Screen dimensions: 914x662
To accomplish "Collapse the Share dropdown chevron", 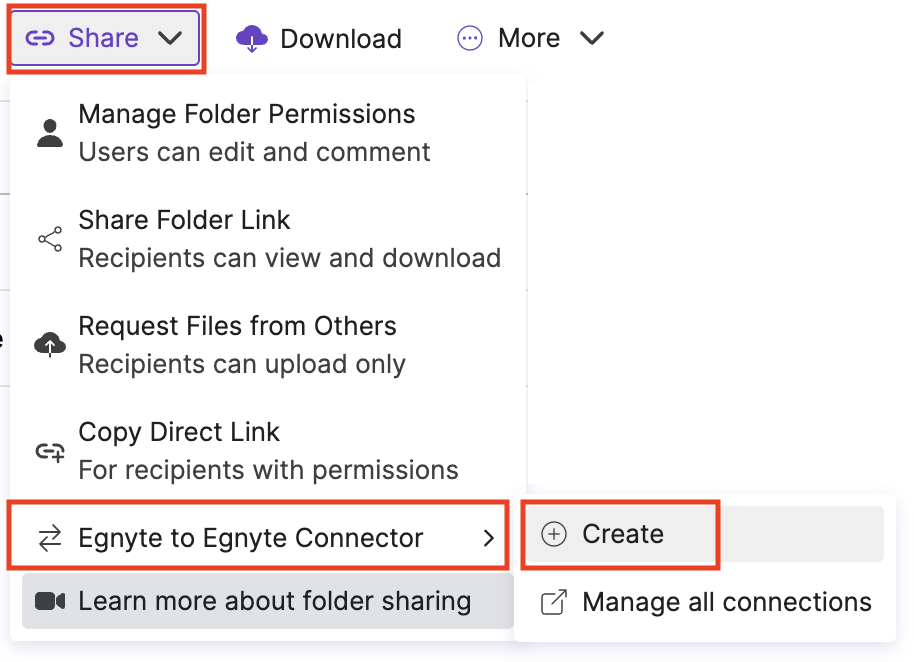I will click(x=170, y=39).
